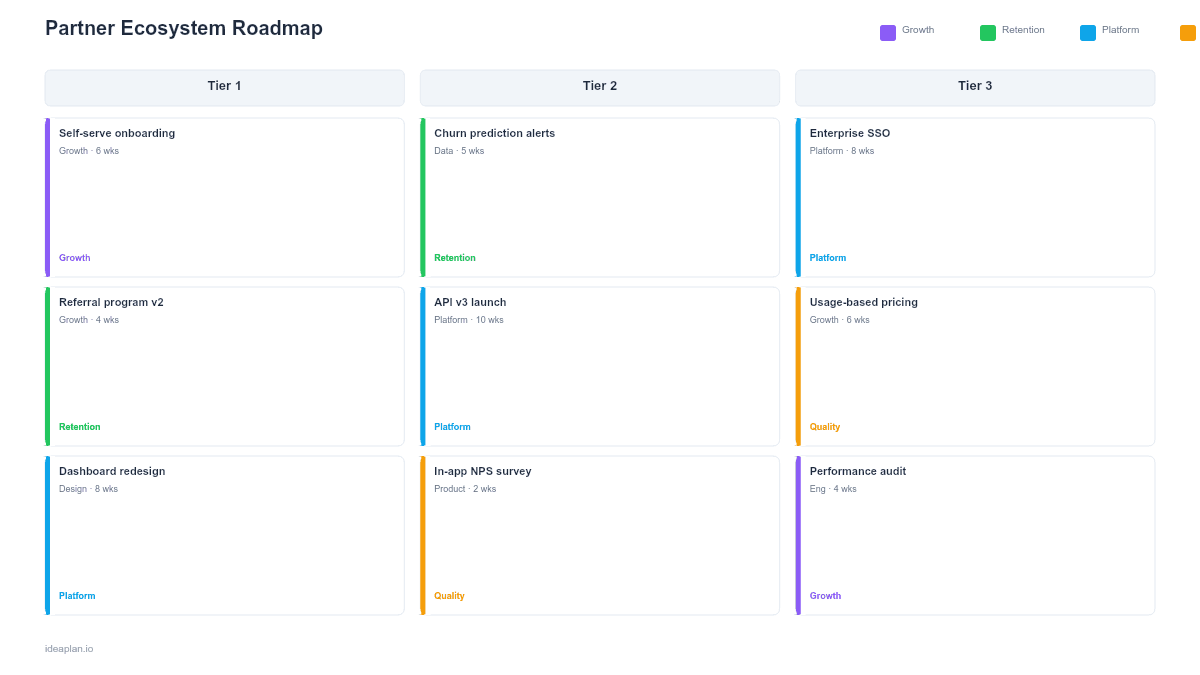This screenshot has height=675, width=1200.
Task: Open the Referral program v2 card
Action: point(224,365)
